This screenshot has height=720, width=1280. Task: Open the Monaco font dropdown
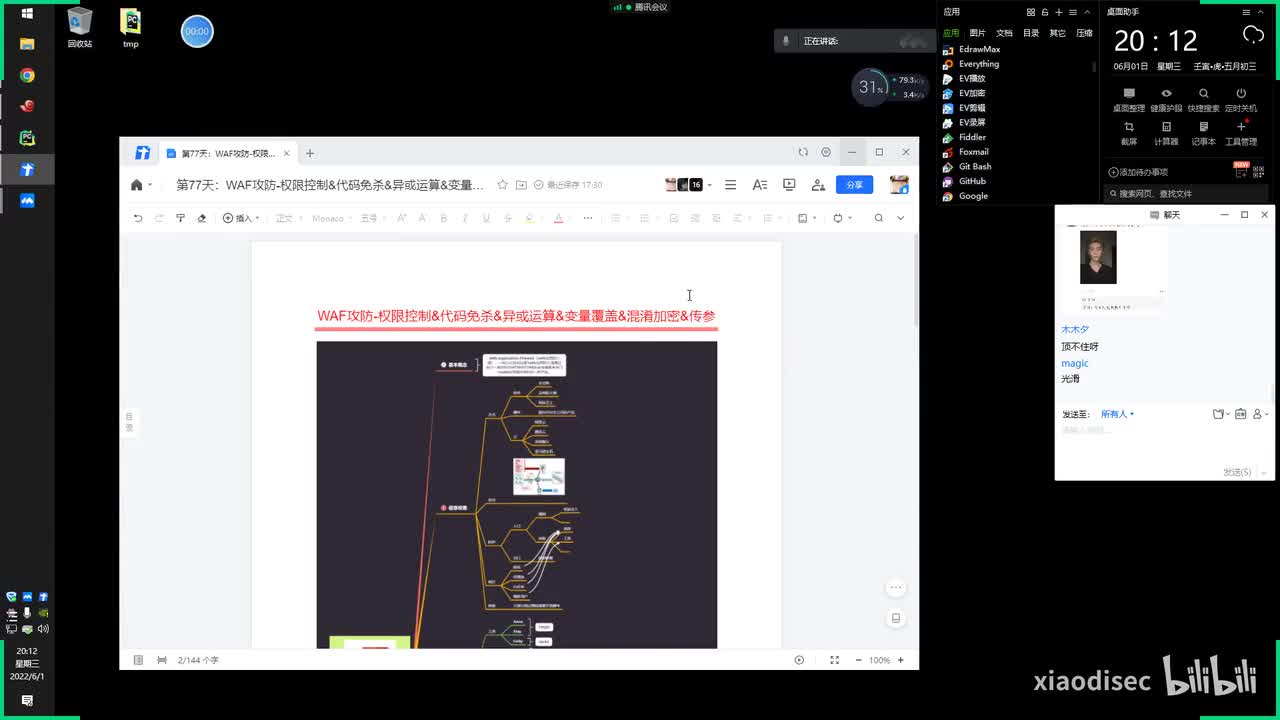(x=331, y=218)
